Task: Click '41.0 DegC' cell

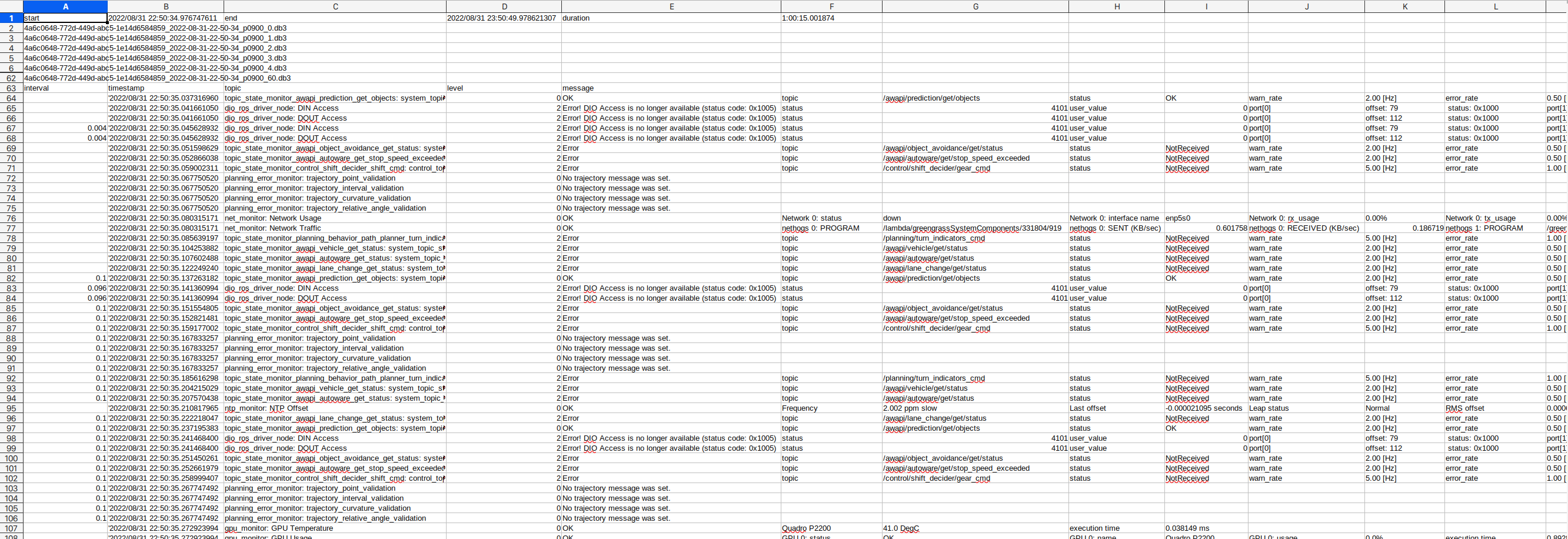Action: pyautogui.click(x=975, y=528)
